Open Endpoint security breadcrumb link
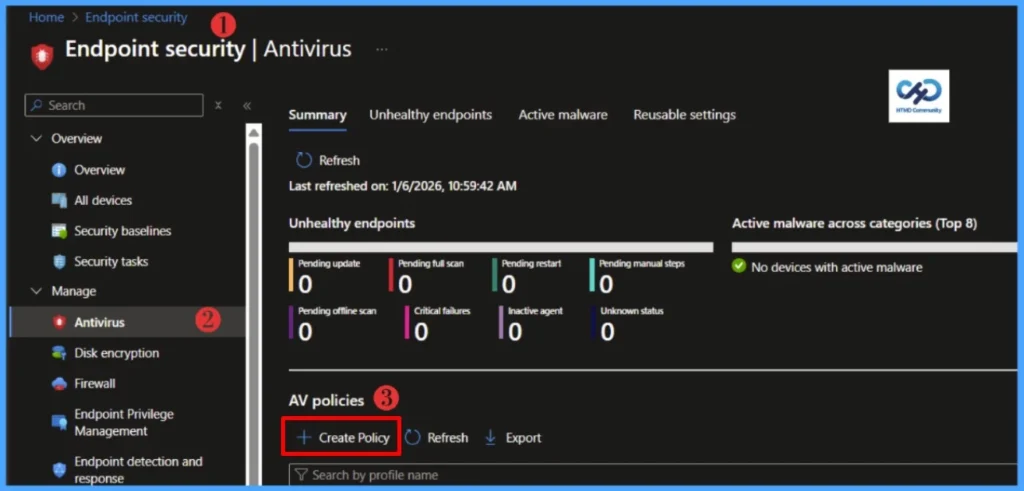1024x491 pixels. click(136, 18)
